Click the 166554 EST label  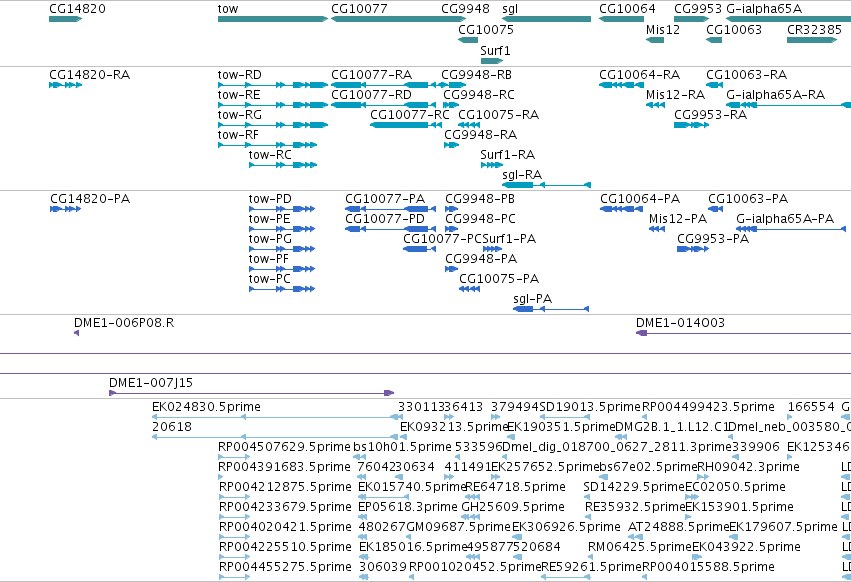tap(811, 407)
